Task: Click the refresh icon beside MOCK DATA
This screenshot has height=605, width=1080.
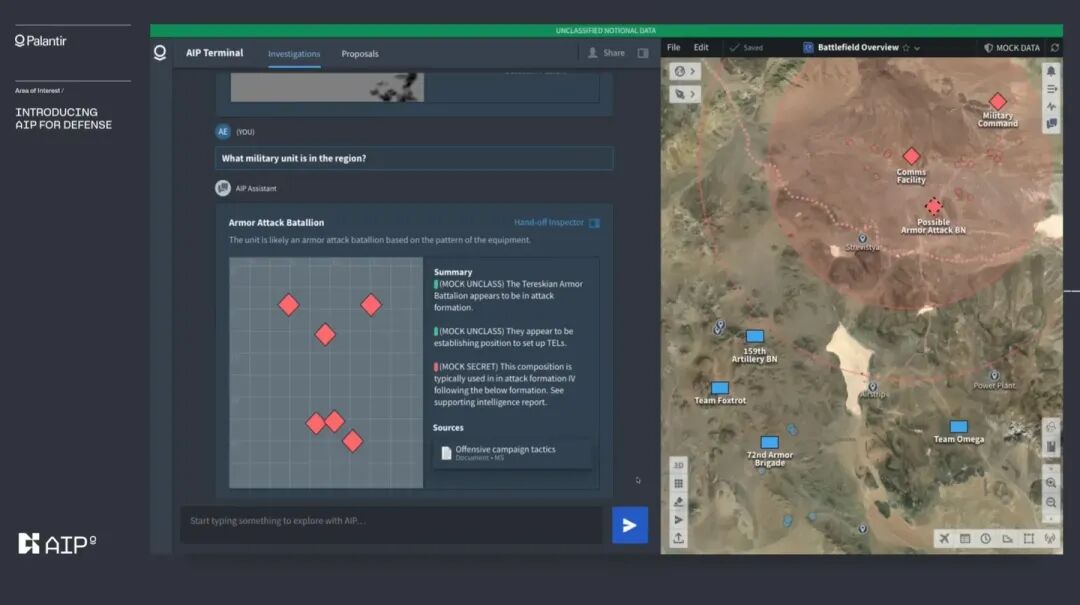Action: click(x=1055, y=48)
